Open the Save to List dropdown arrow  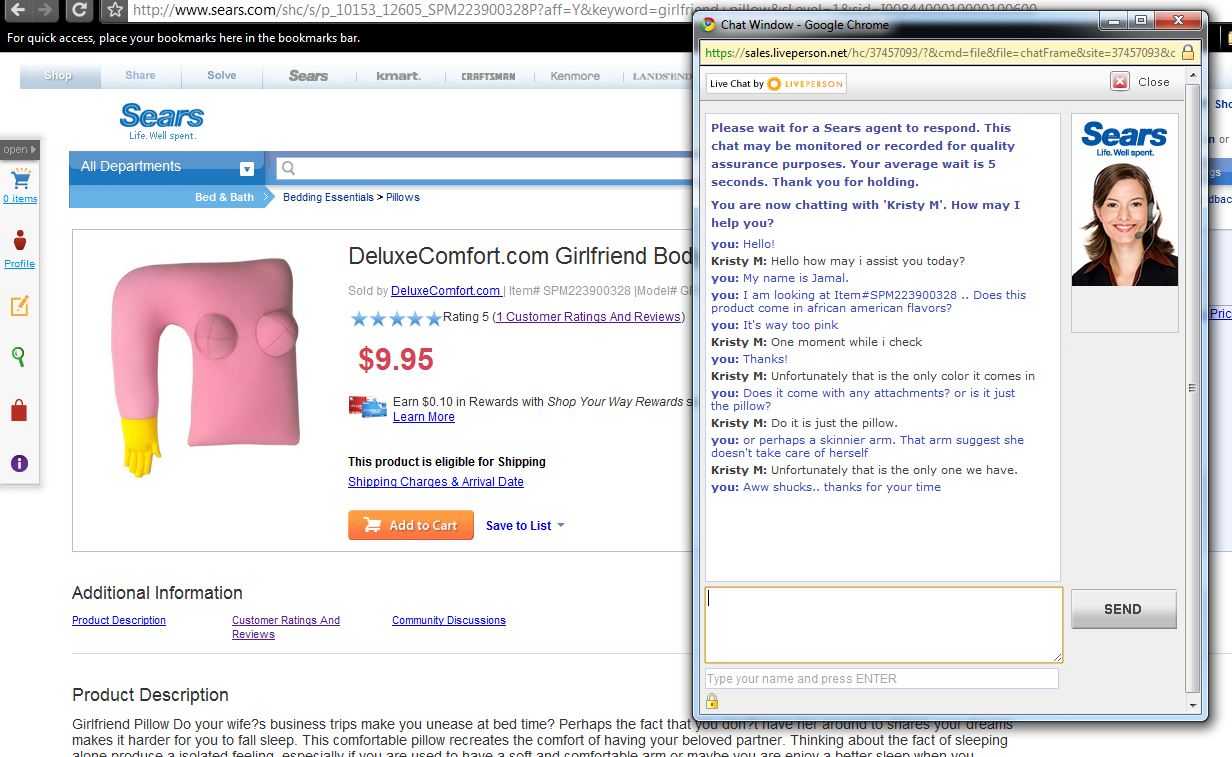tap(561, 525)
